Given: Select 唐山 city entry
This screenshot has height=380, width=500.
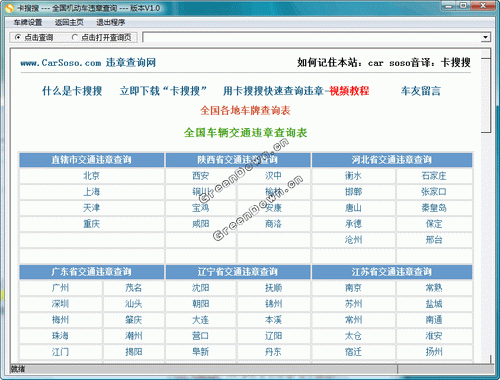Looking at the screenshot, I should click(353, 208).
